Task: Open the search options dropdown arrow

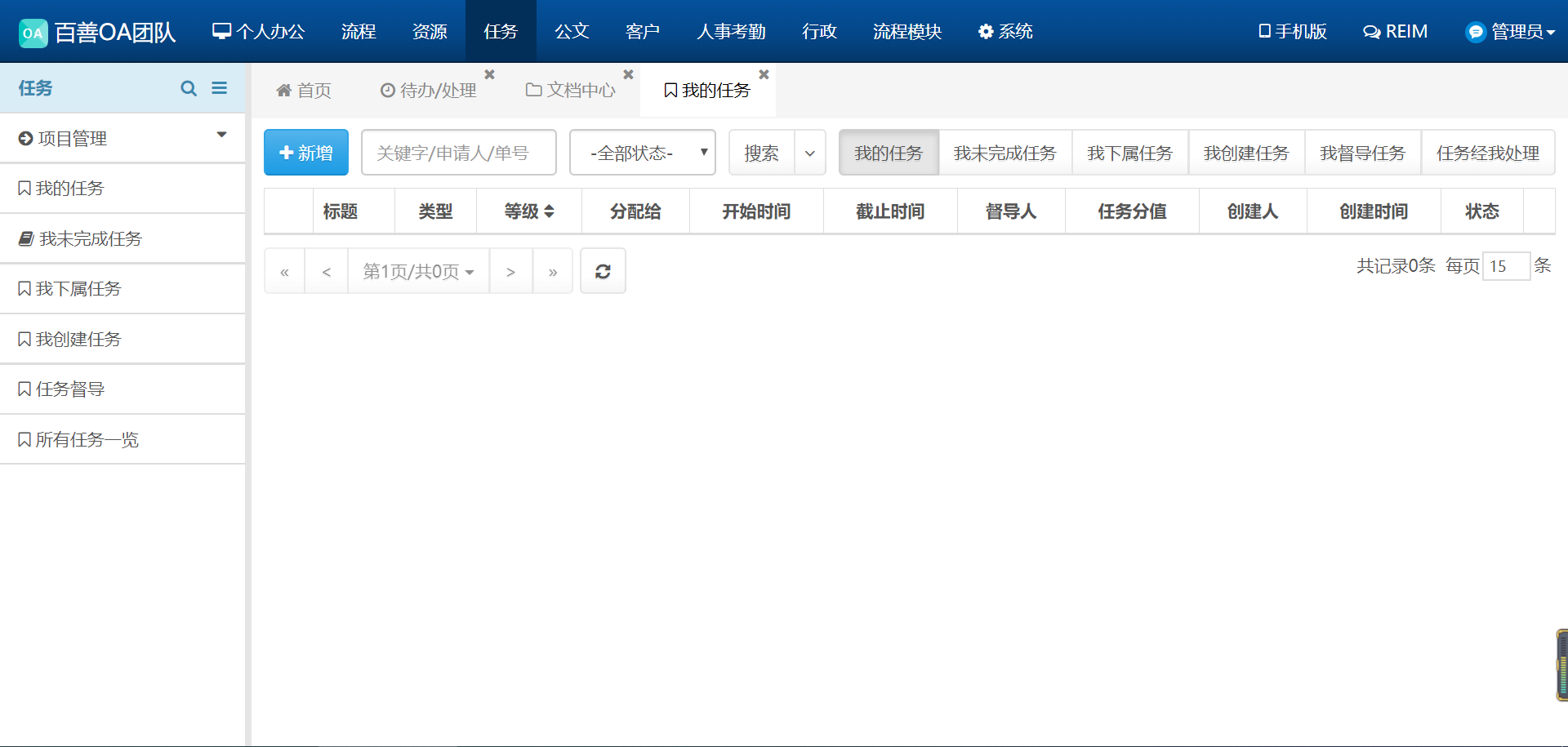Action: 810,153
